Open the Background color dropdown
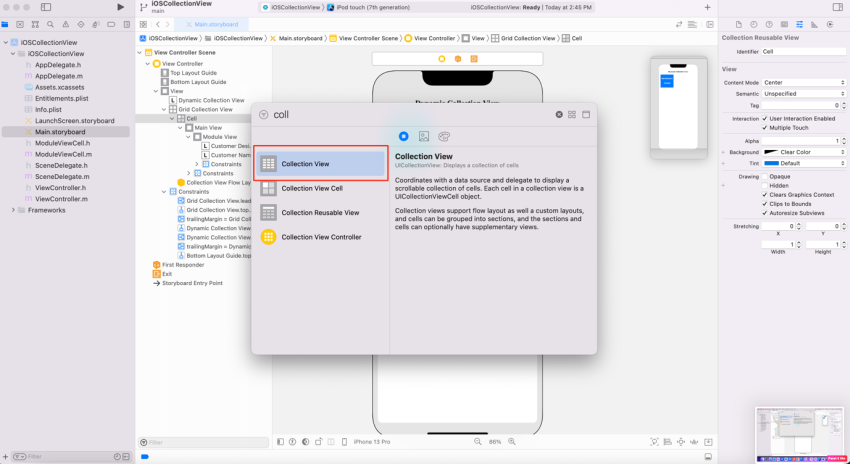This screenshot has height=464, width=850. pos(803,152)
